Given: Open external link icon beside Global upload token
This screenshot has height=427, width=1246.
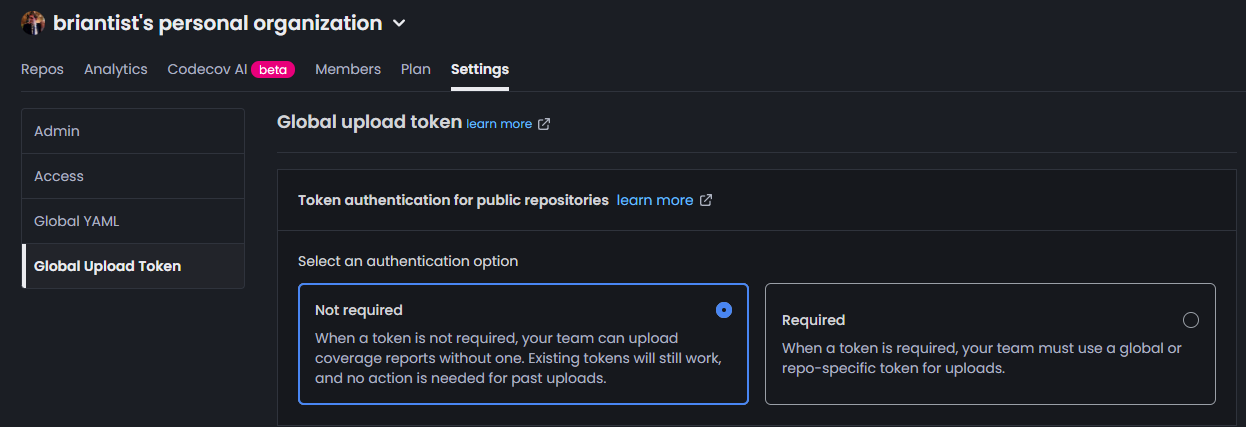Looking at the screenshot, I should [544, 124].
